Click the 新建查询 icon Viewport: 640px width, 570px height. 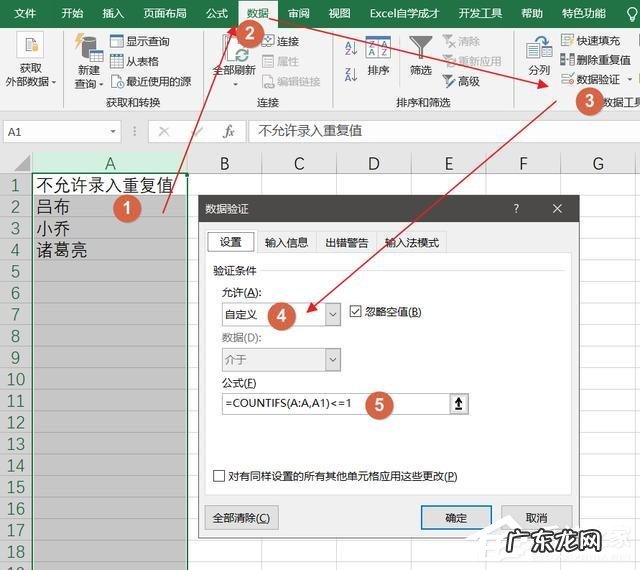click(89, 48)
